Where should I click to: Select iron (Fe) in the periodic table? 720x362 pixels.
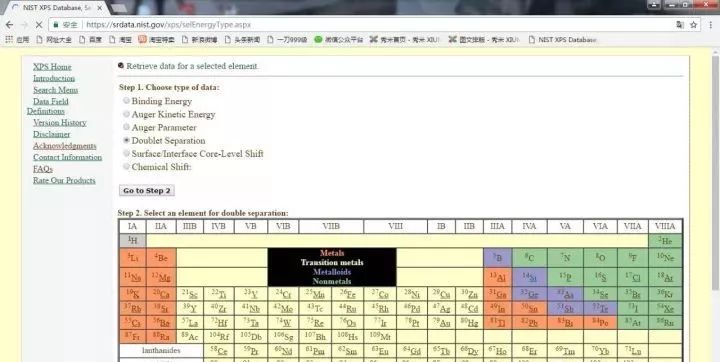coord(348,294)
